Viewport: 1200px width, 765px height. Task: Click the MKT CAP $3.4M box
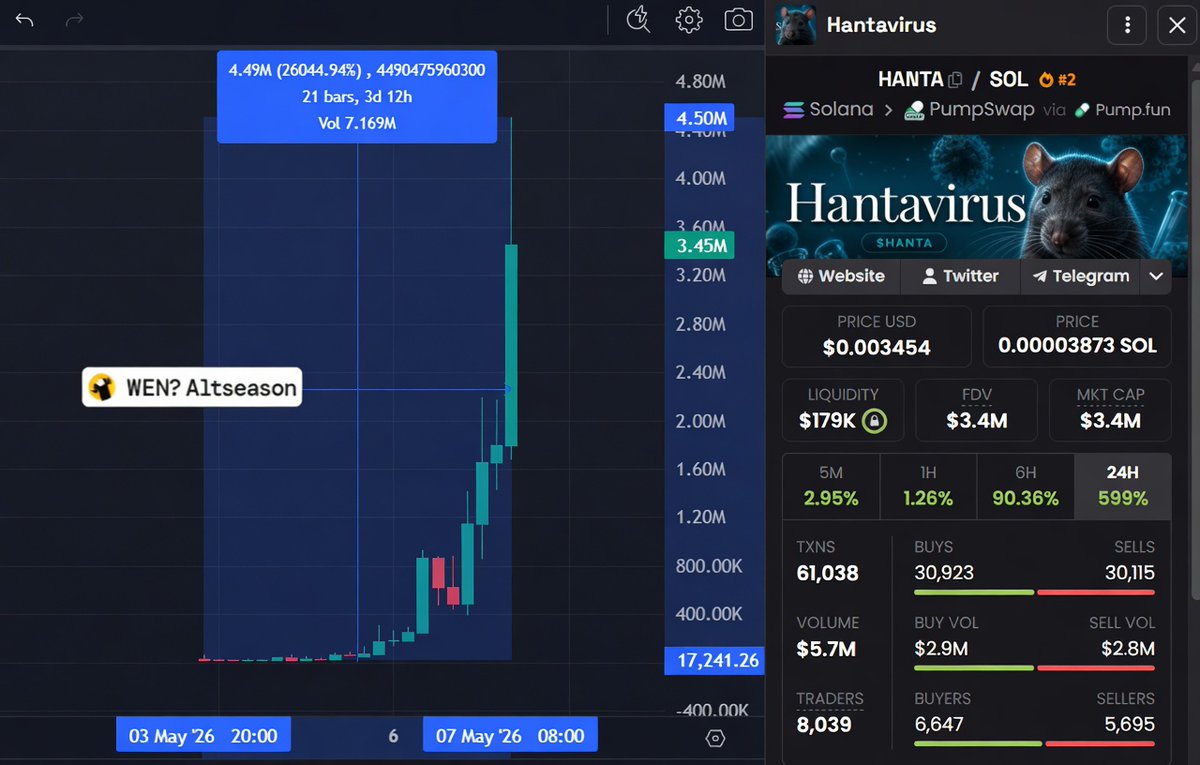1110,409
